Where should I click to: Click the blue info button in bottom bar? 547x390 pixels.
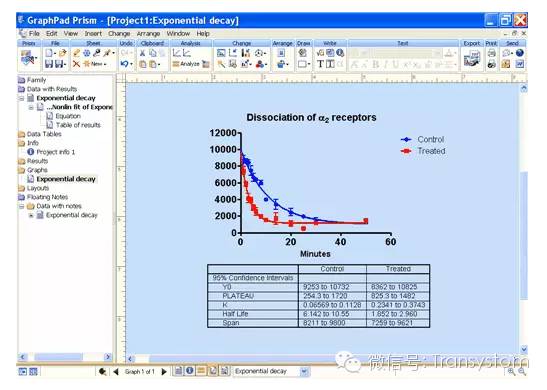pos(189,370)
